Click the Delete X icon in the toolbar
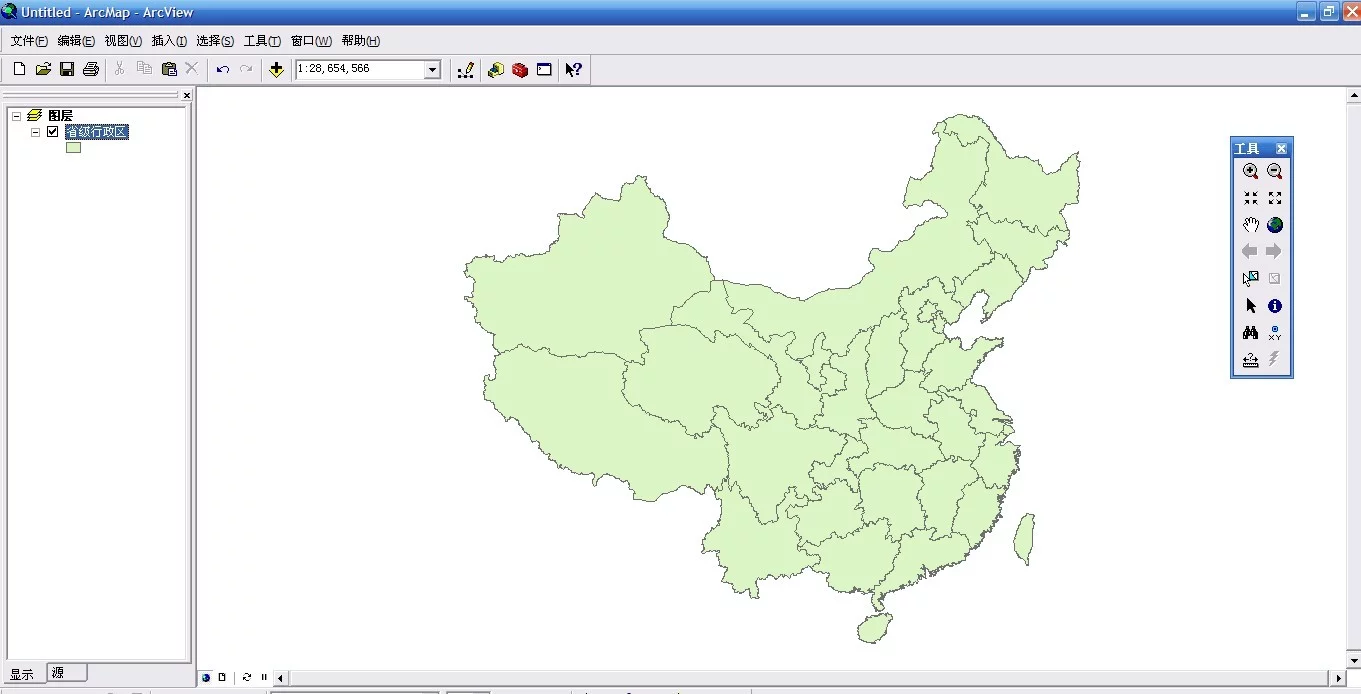This screenshot has width=1361, height=694. 192,69
